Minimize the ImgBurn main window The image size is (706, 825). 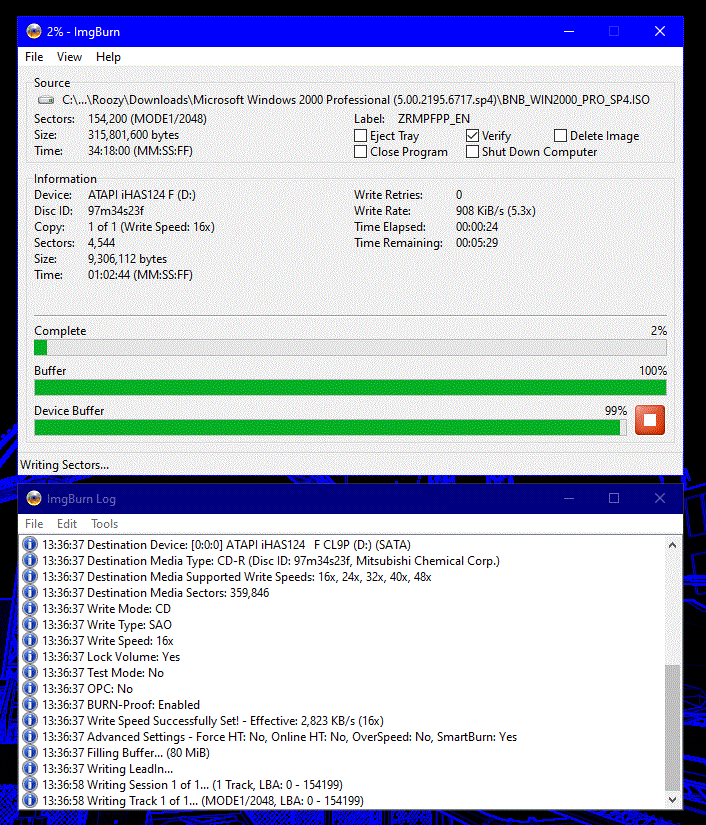(x=569, y=32)
